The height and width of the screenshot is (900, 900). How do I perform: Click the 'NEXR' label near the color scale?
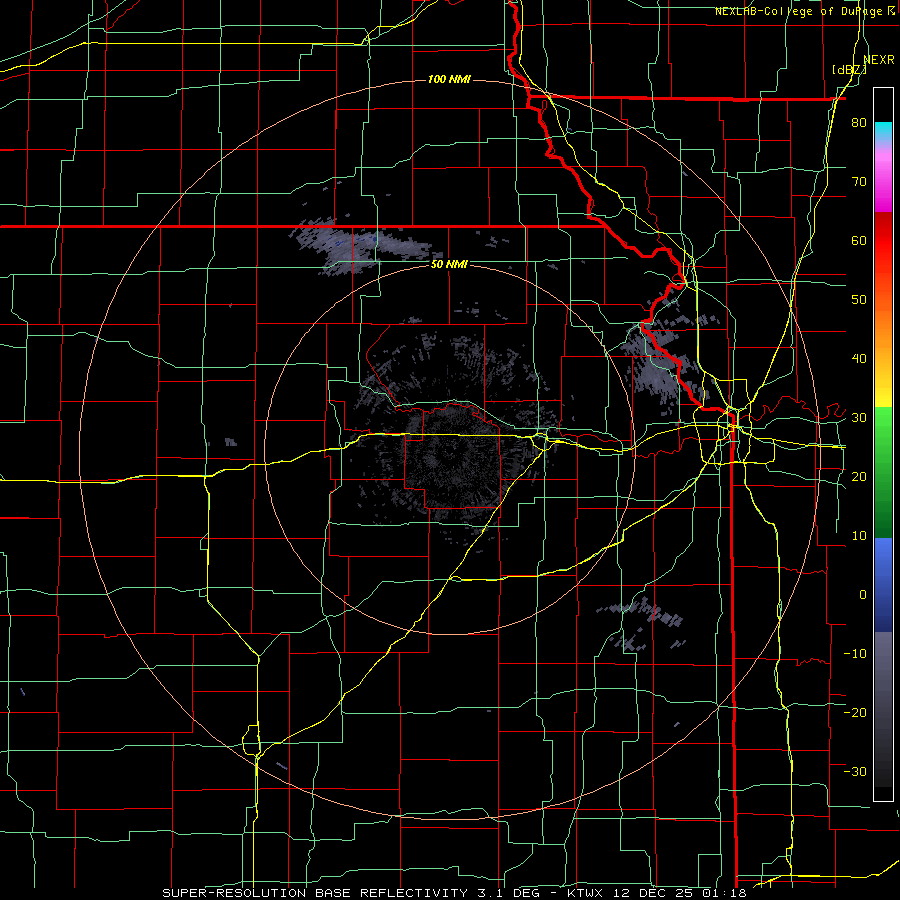(879, 60)
